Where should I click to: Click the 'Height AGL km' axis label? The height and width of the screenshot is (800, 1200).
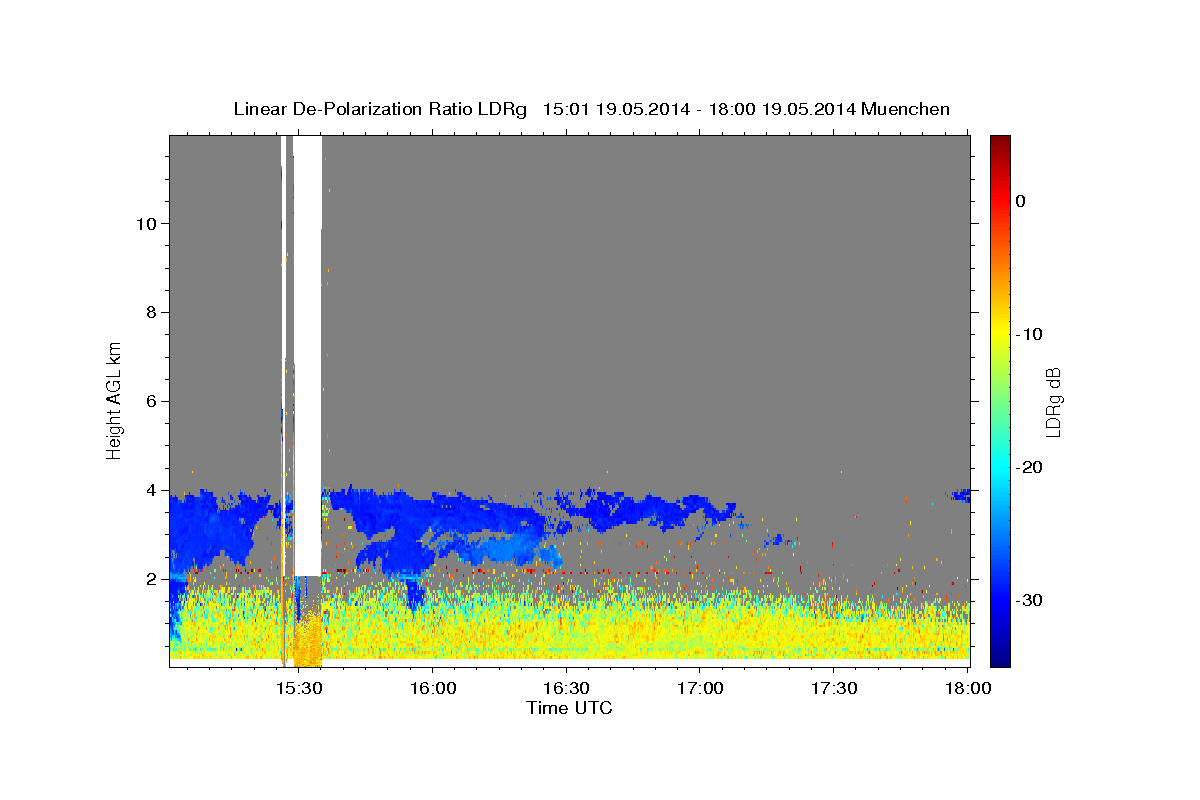[115, 401]
